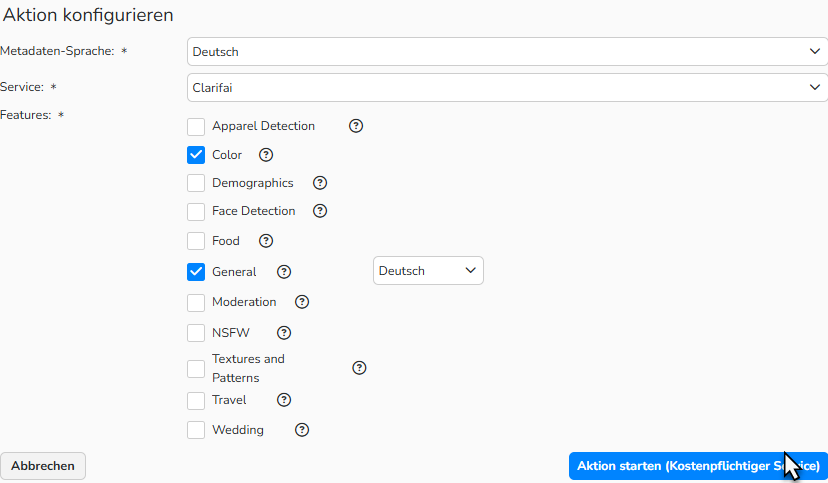Enable the Travel checkbox
The image size is (828, 483).
coord(196,401)
